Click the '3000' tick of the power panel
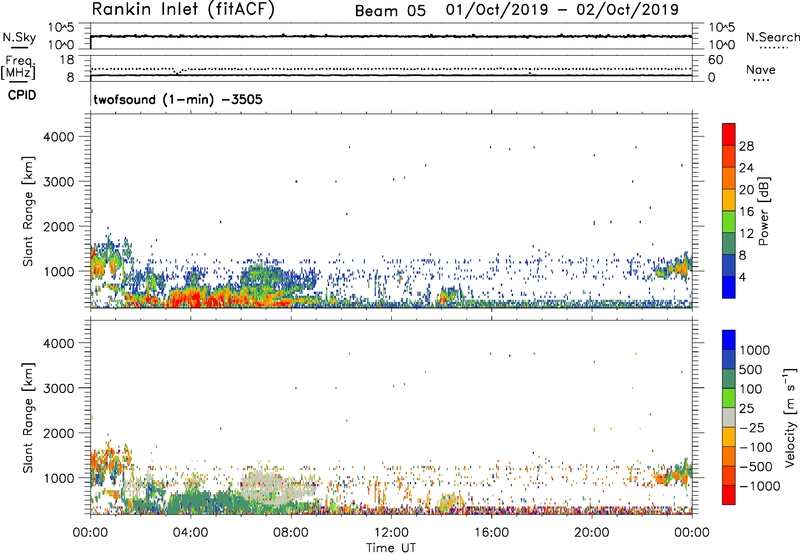This screenshot has width=800, height=554. [59, 182]
